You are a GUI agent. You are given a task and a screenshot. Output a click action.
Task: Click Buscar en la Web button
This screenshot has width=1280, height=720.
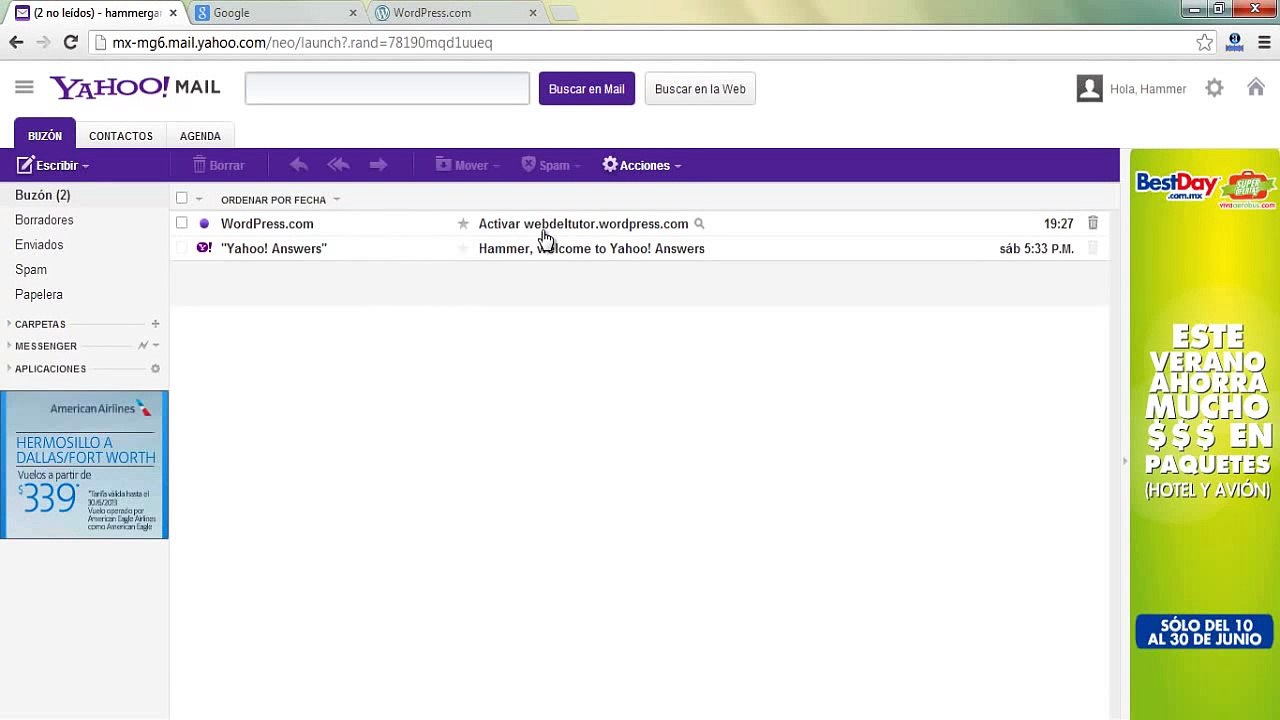(700, 89)
